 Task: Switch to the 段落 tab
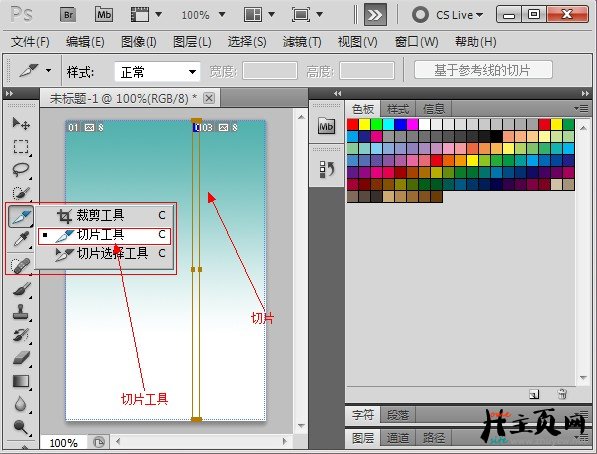tap(398, 414)
